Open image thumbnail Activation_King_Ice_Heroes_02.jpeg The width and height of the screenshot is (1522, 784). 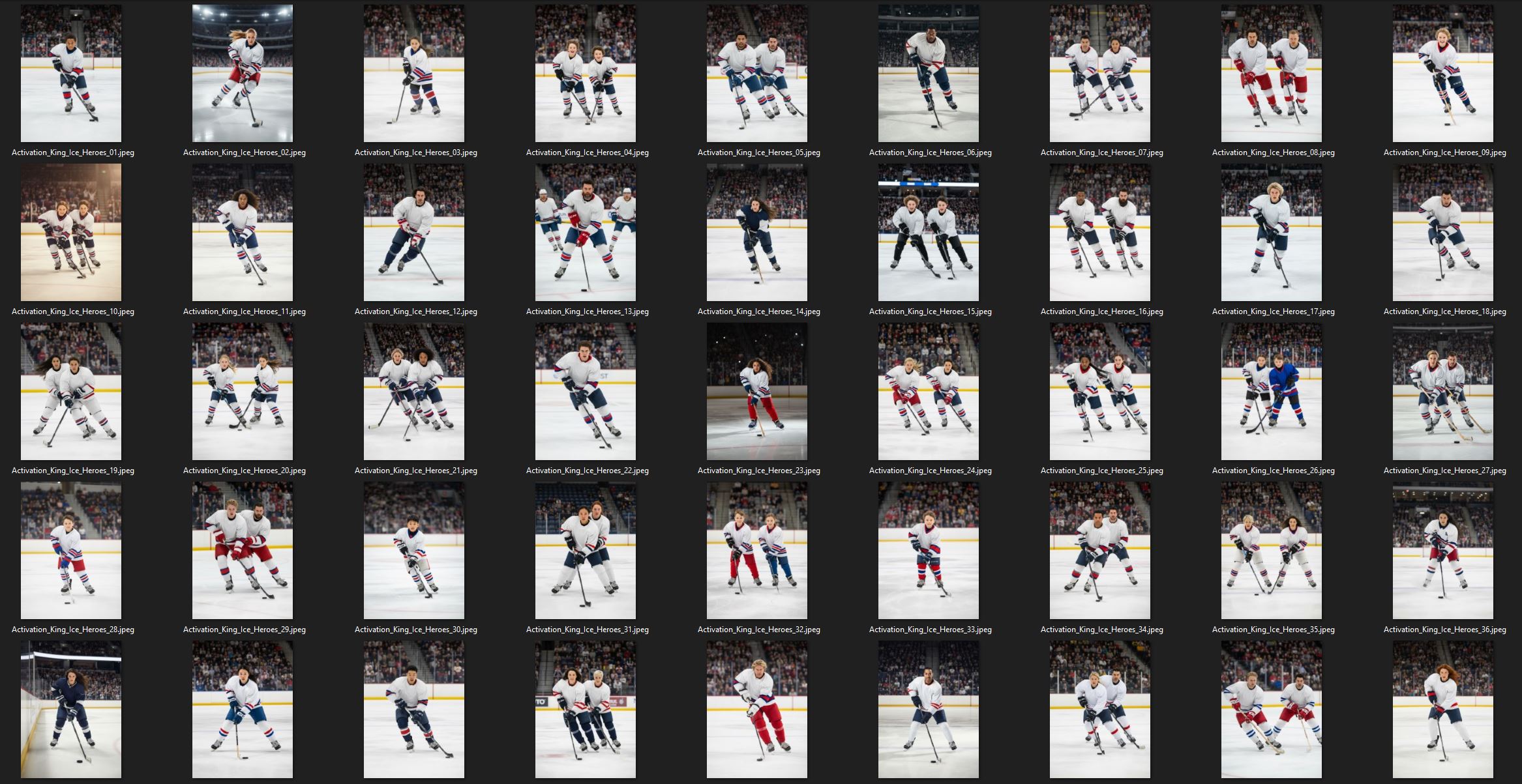pyautogui.click(x=243, y=74)
